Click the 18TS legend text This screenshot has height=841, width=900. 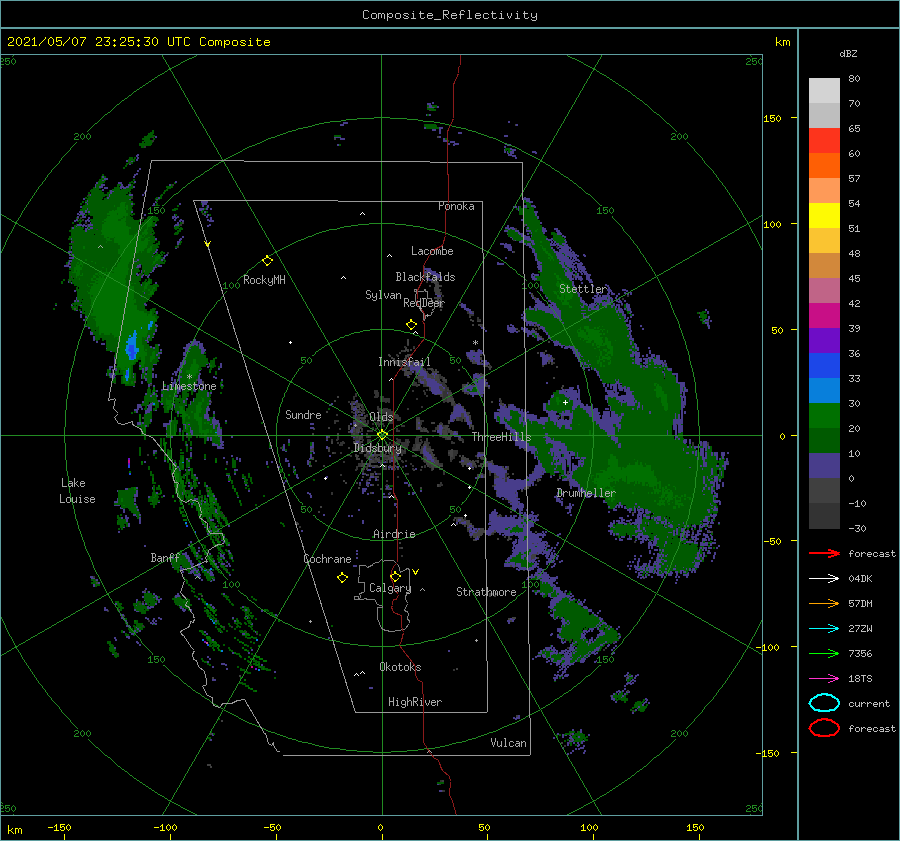[860, 679]
